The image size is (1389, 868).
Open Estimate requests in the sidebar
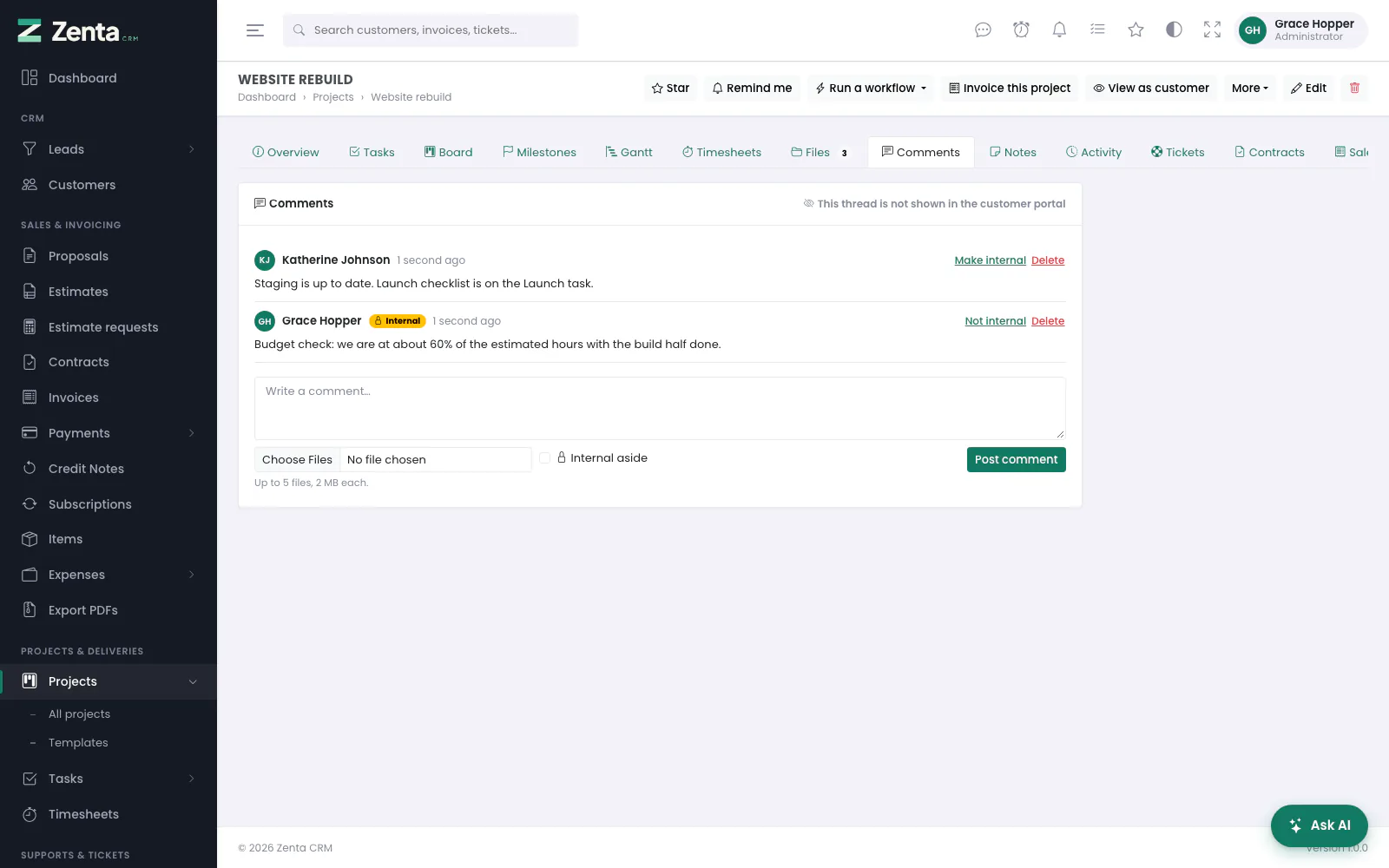point(109,327)
